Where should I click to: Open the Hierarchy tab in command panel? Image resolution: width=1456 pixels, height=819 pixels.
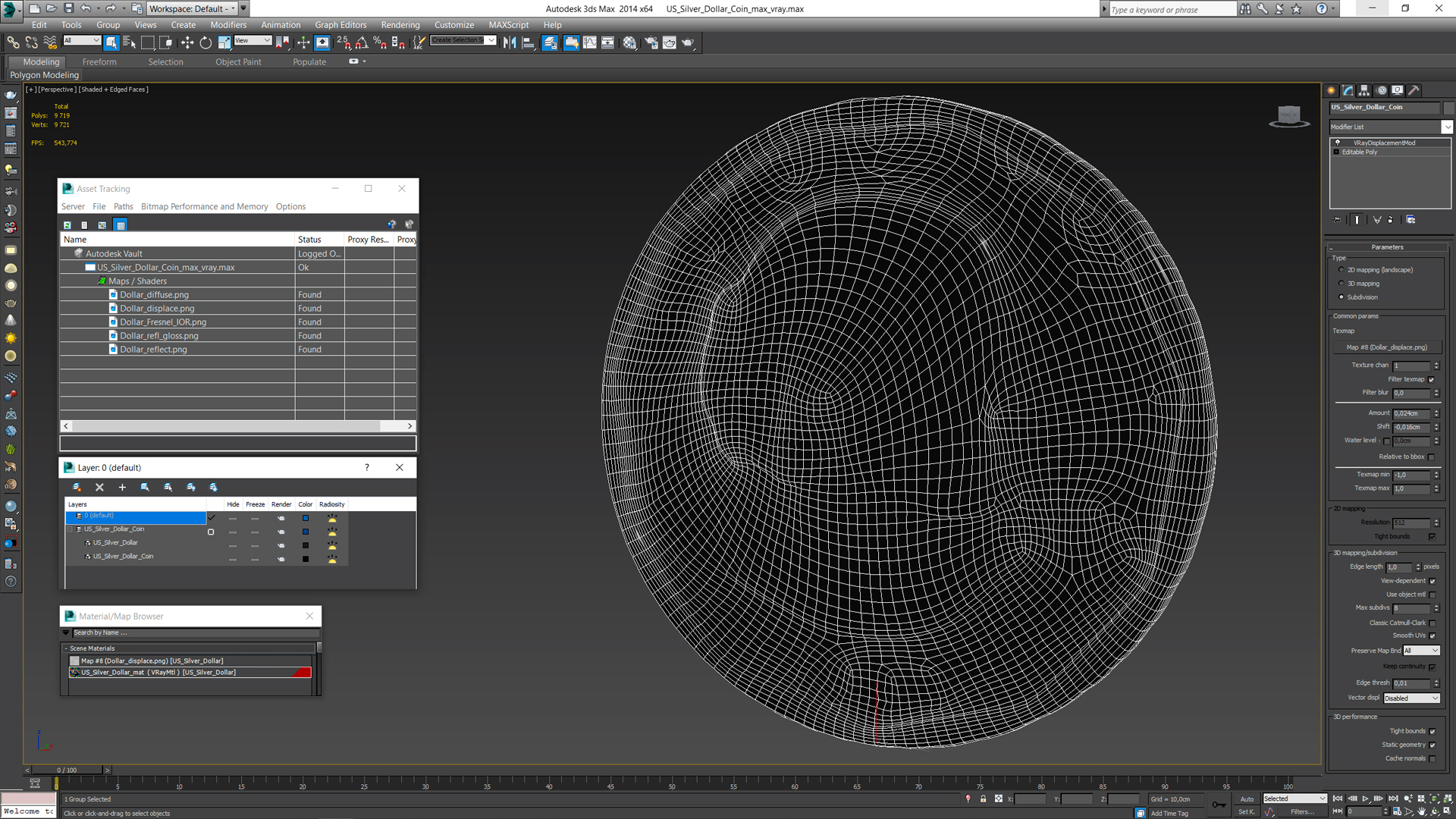click(x=1364, y=90)
